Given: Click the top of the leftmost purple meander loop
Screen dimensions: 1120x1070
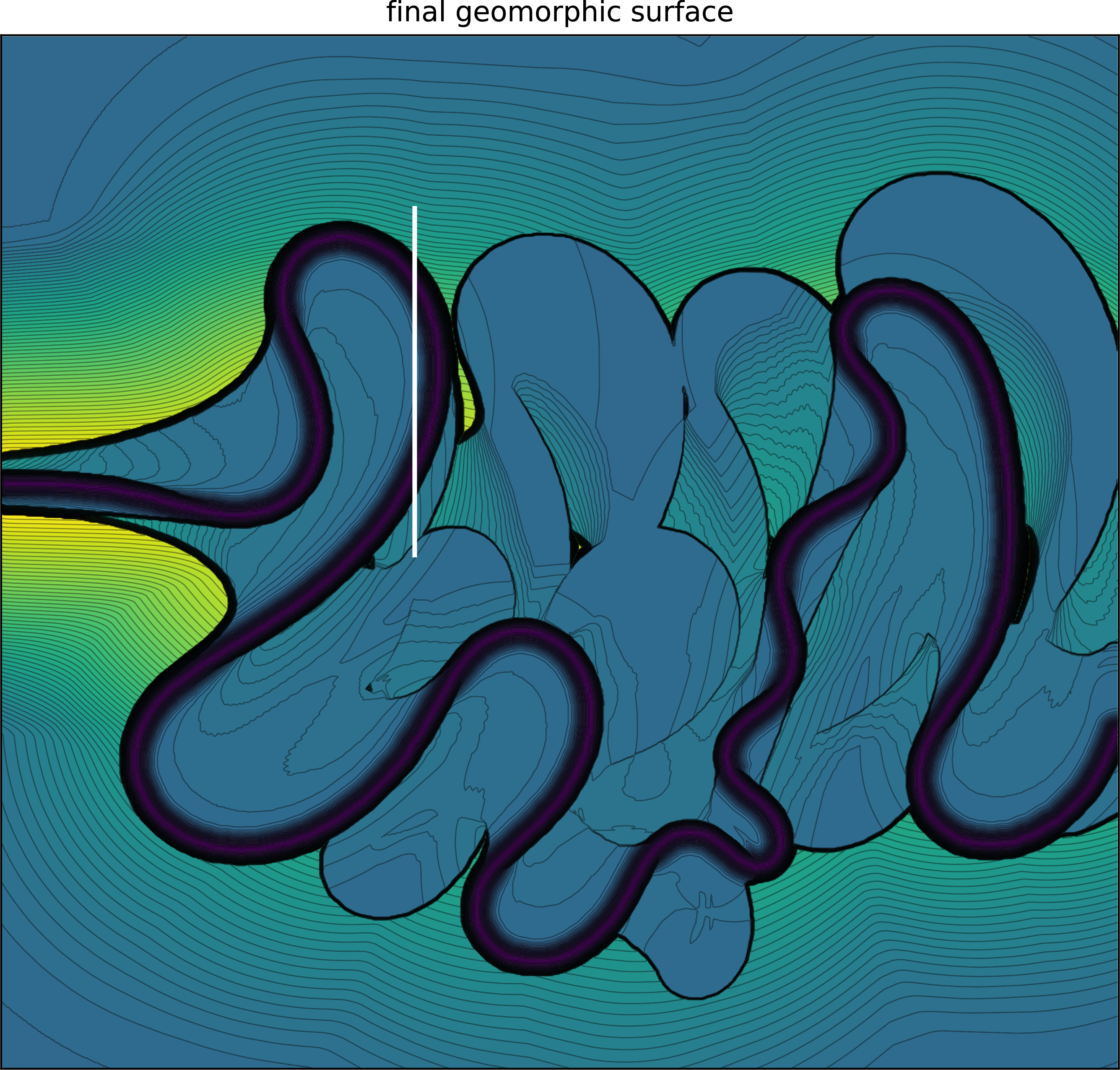Looking at the screenshot, I should pos(342,238).
